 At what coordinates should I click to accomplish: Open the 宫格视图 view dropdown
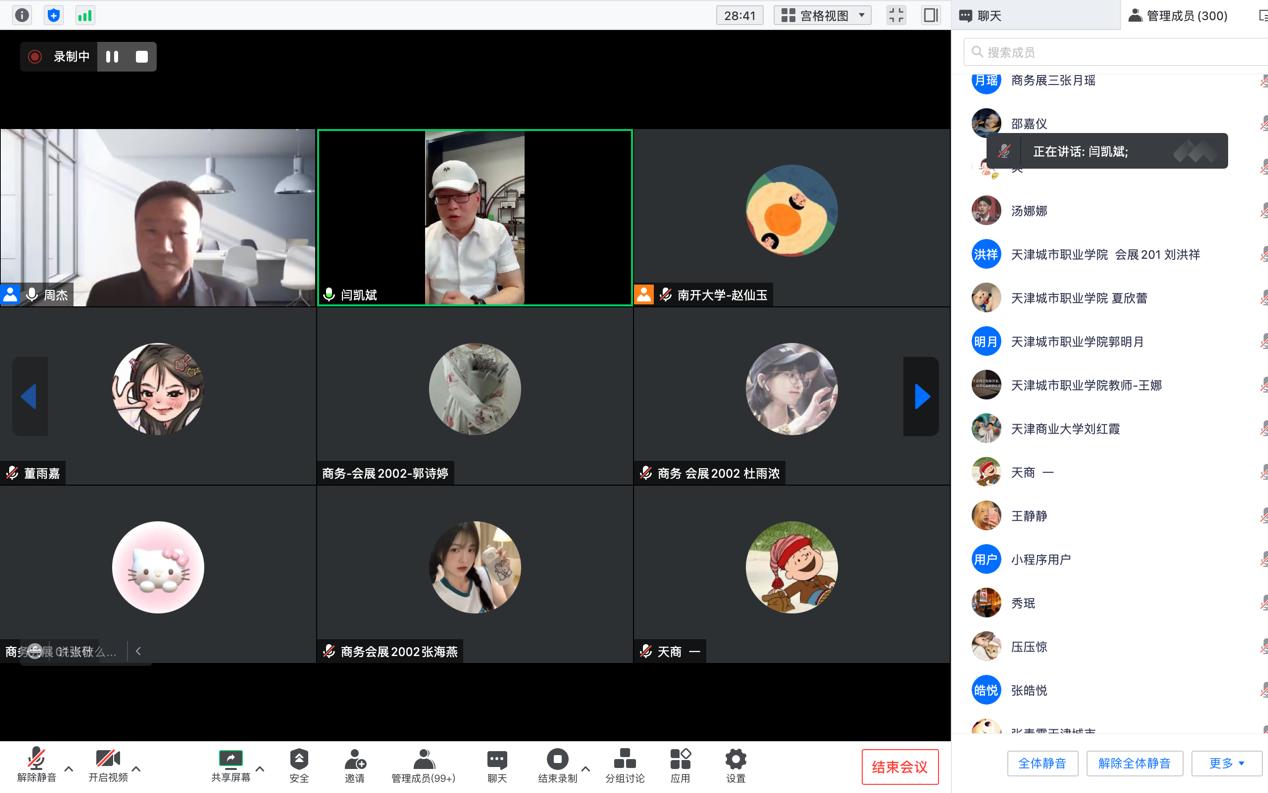(823, 15)
